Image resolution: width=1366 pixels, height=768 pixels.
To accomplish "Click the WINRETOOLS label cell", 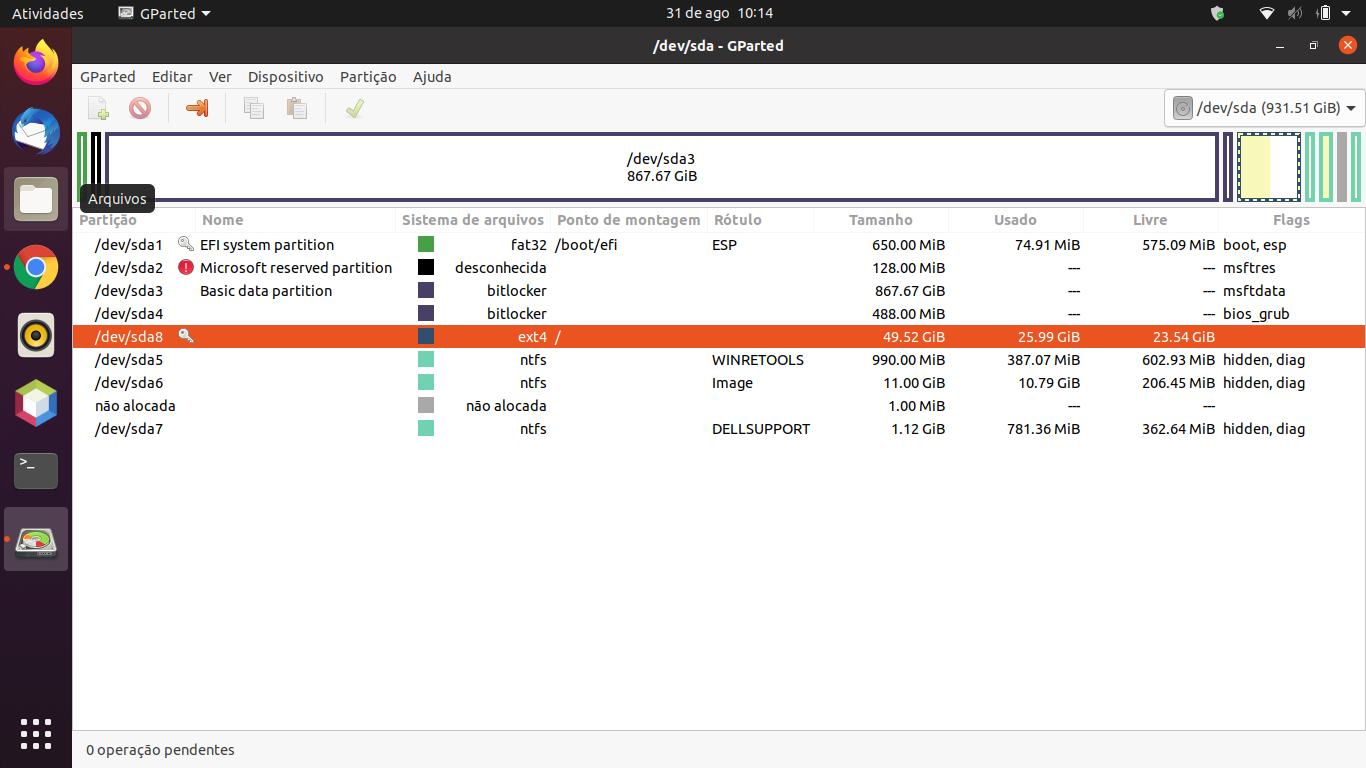I will click(758, 359).
